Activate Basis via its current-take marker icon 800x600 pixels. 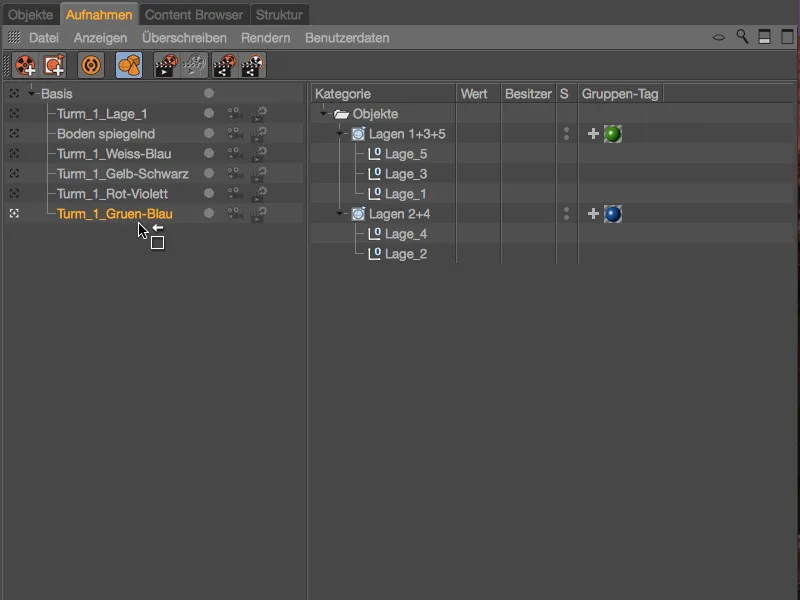[14, 93]
